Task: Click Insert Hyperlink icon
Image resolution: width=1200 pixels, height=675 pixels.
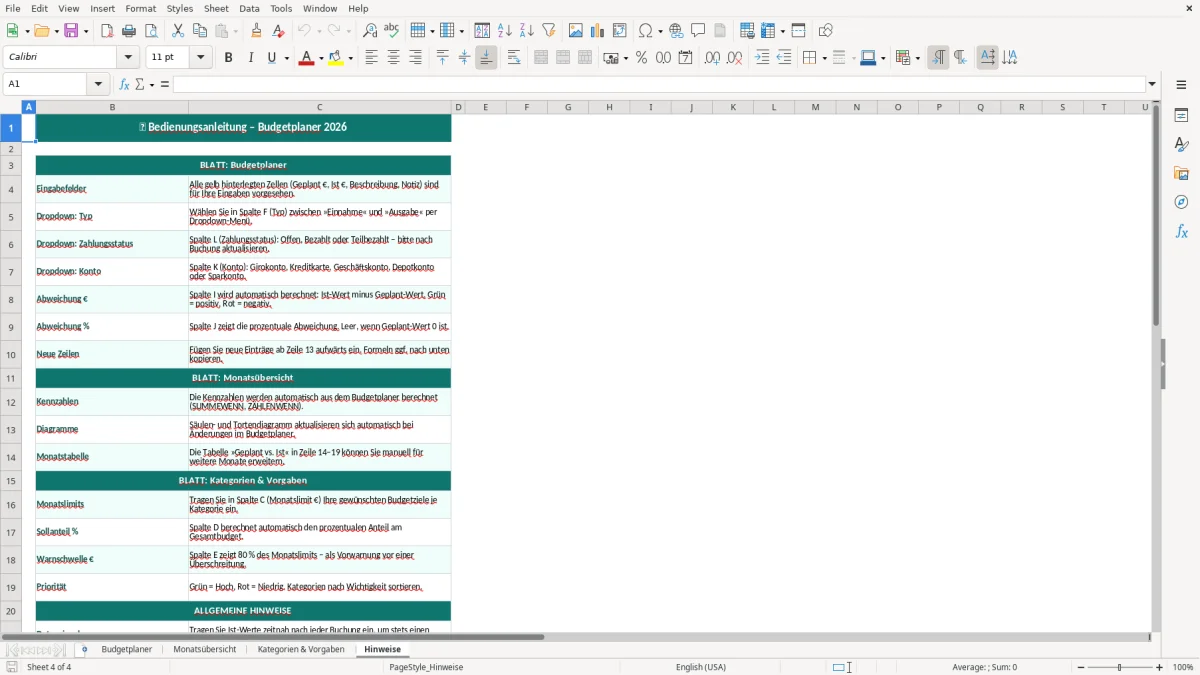Action: click(x=676, y=31)
